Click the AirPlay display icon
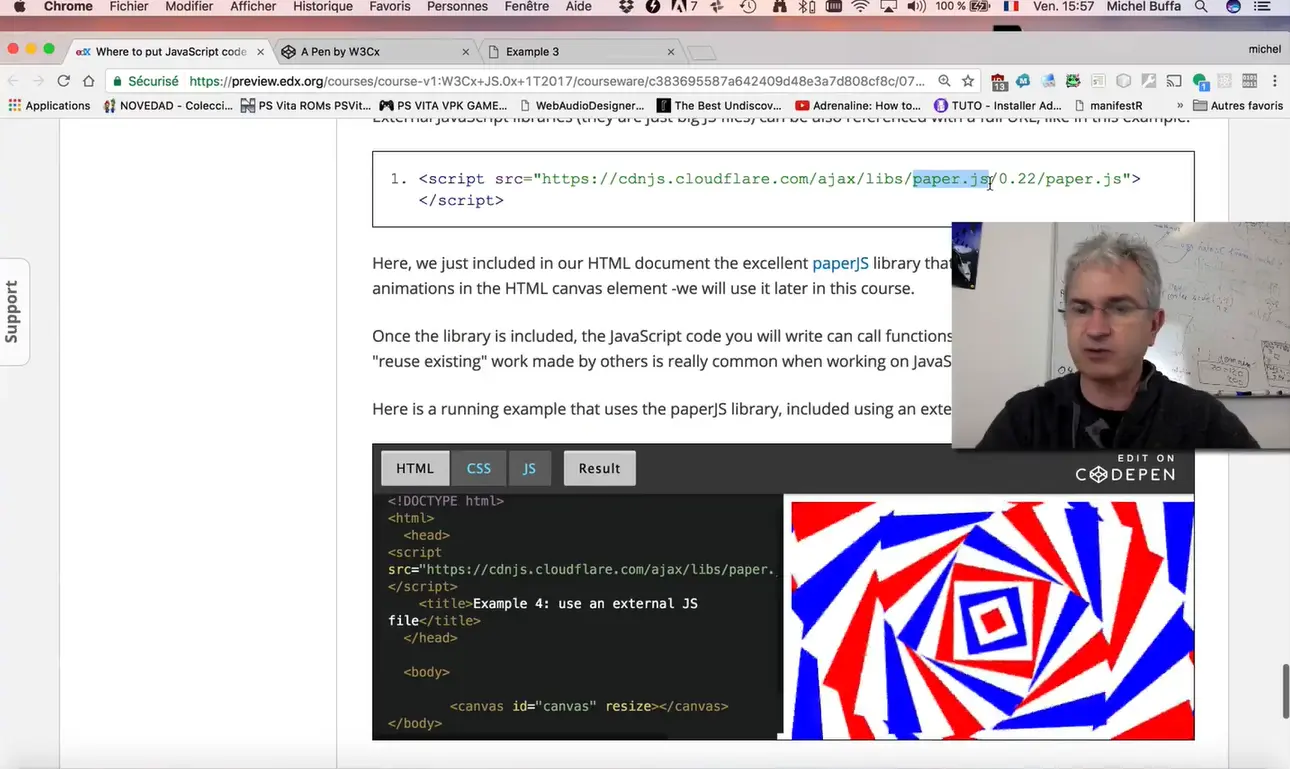This screenshot has width=1290, height=769. (889, 7)
